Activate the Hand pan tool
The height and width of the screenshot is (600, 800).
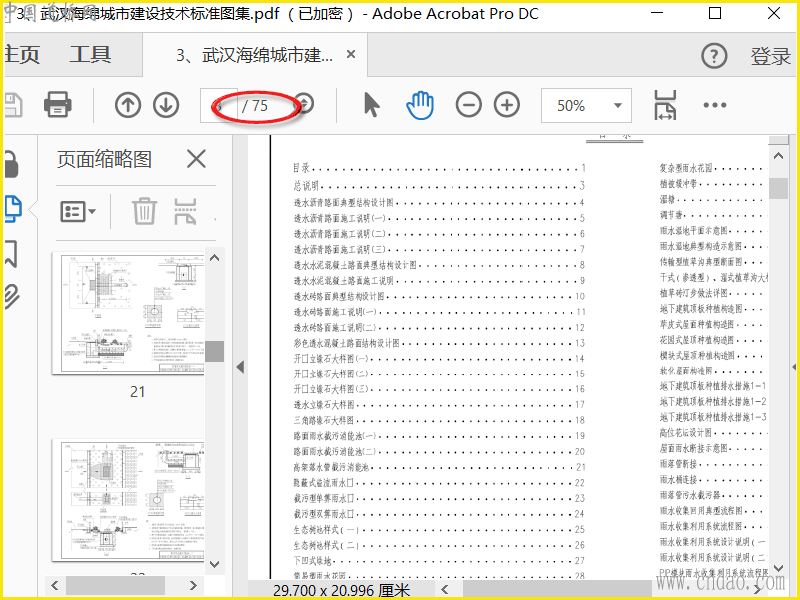[420, 105]
